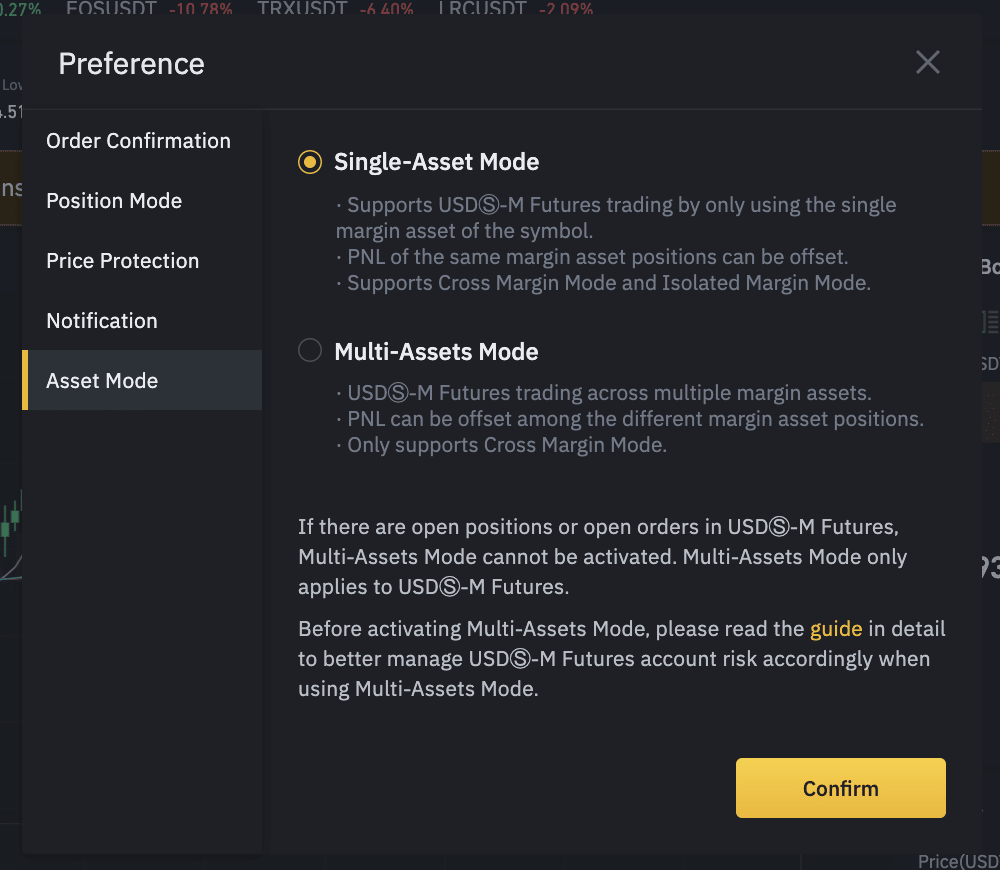This screenshot has height=870, width=1000.
Task: Click the Multi-Assets Mode heading label
Action: [x=436, y=351]
